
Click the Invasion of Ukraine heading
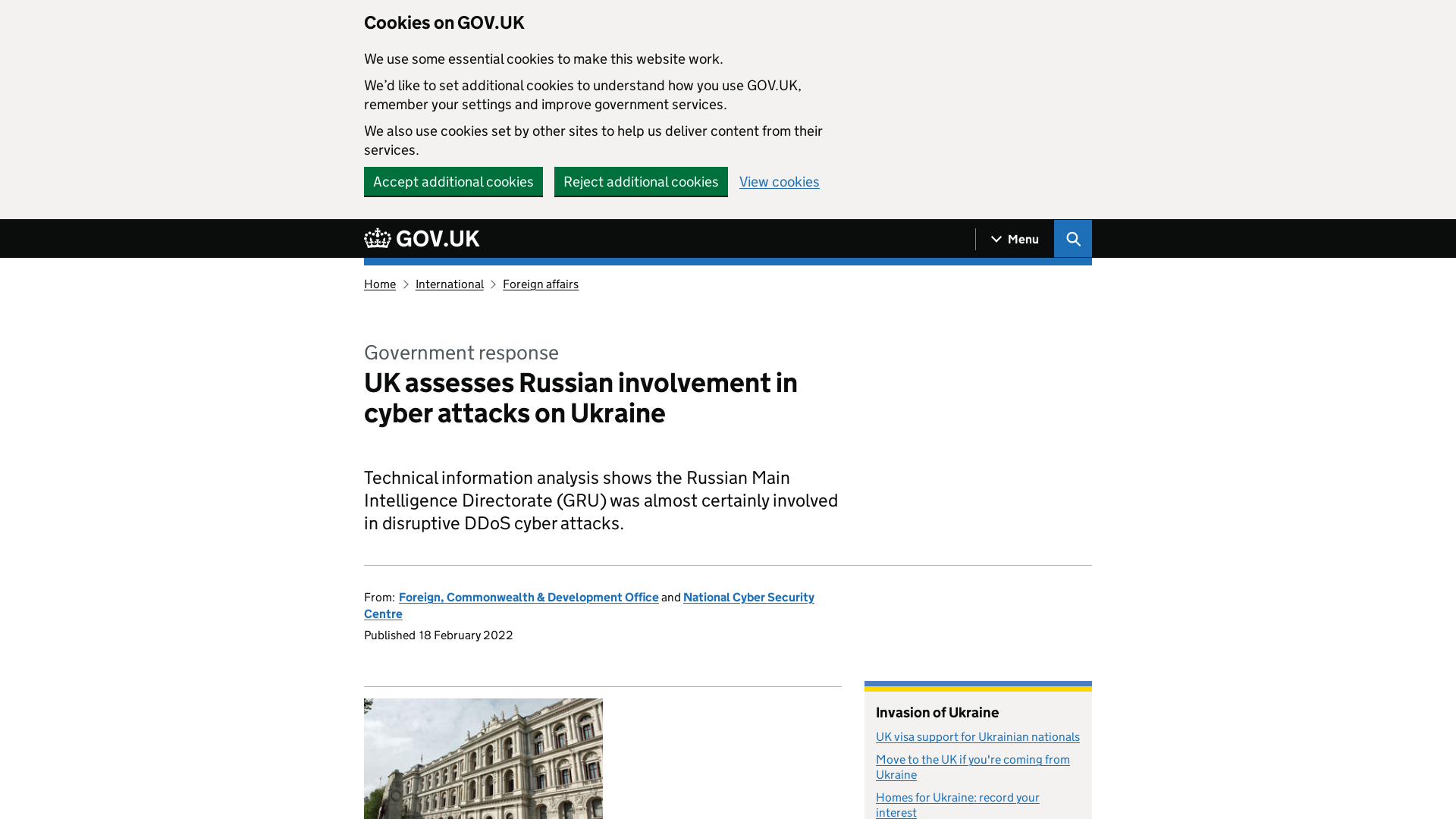(x=937, y=713)
